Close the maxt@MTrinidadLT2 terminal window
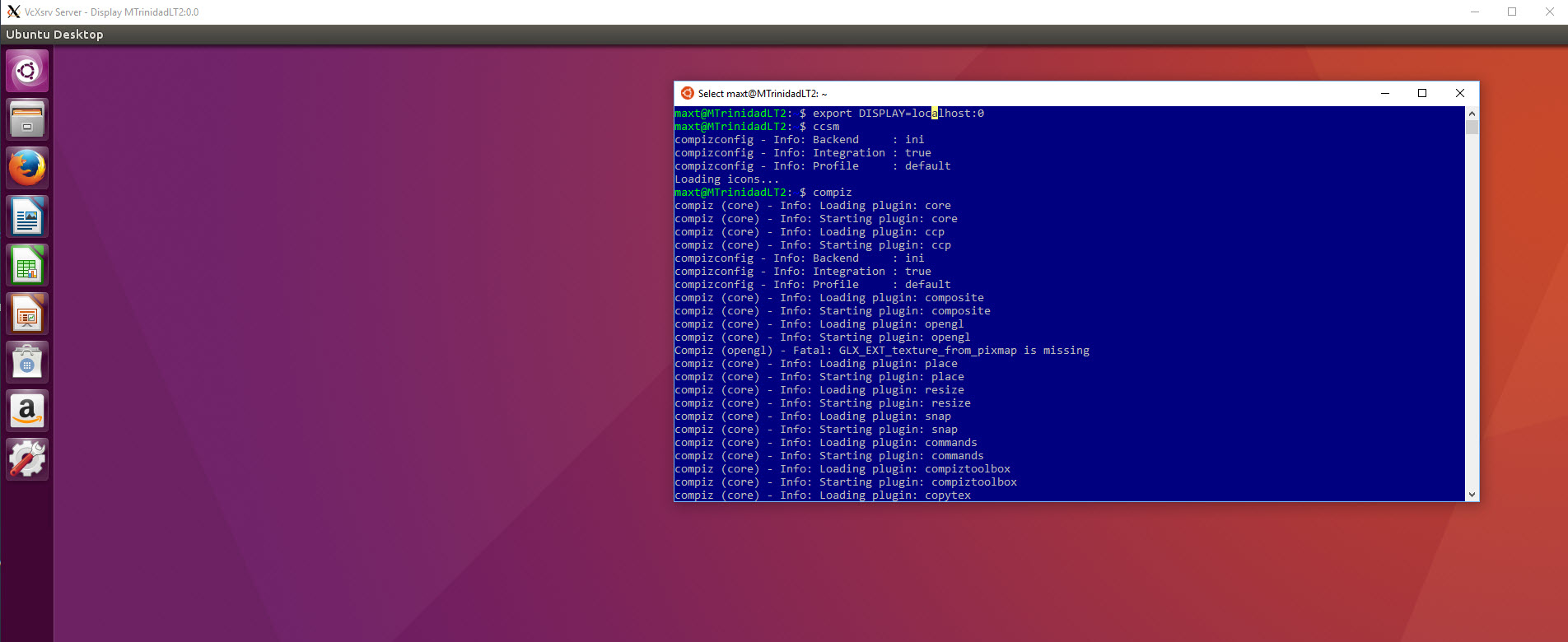Viewport: 1568px width, 642px height. coord(1460,93)
